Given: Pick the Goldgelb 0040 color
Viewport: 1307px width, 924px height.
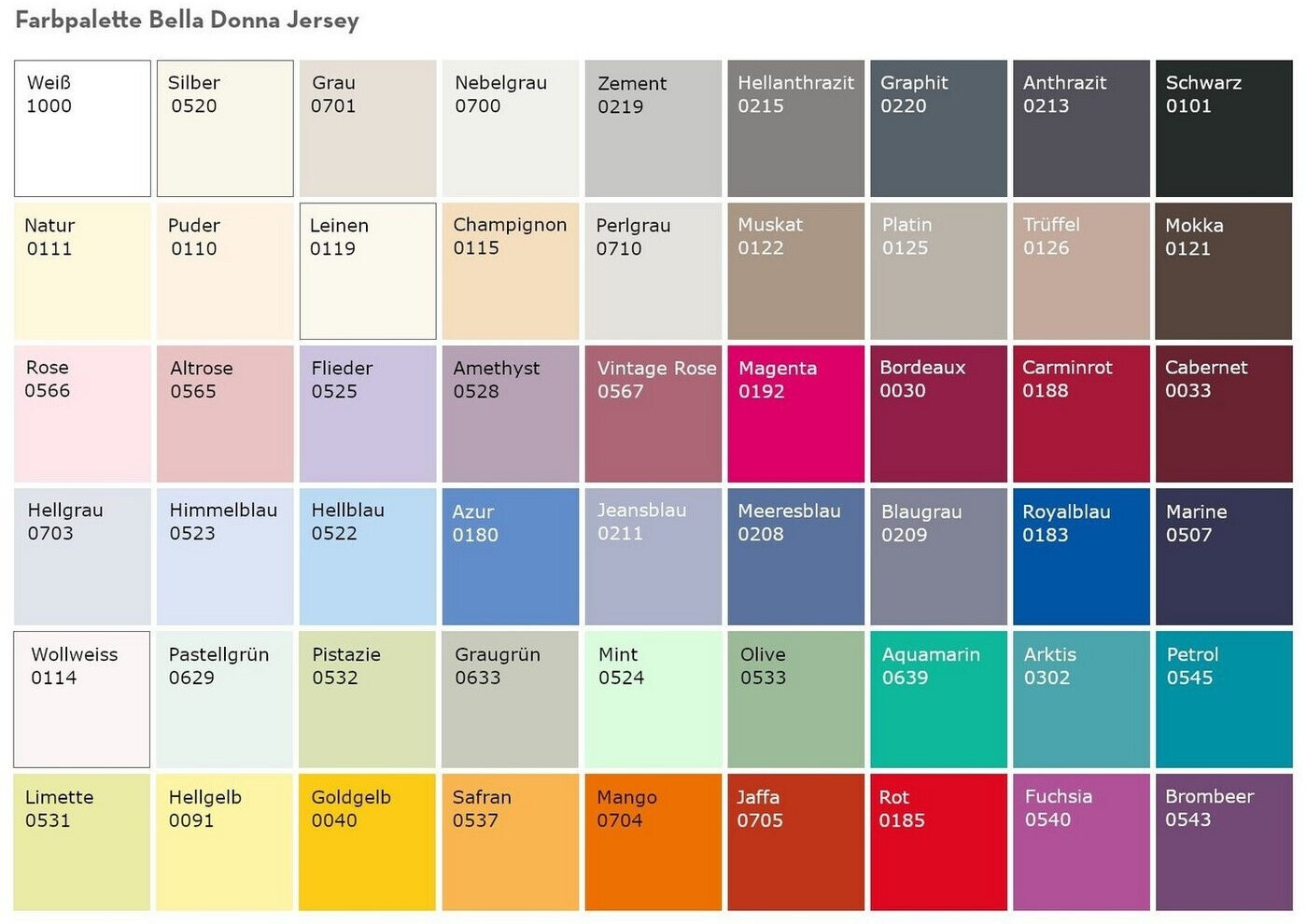Looking at the screenshot, I should click(x=367, y=842).
